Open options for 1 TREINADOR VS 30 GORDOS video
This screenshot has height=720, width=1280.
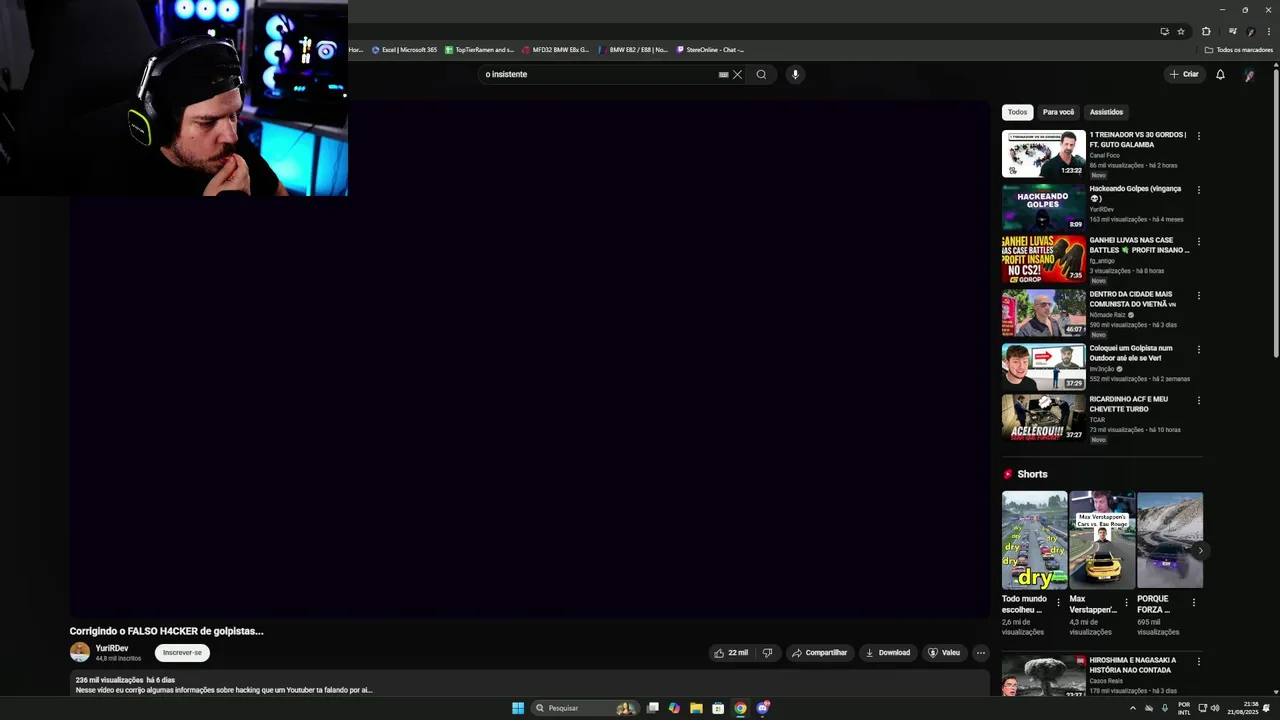1198,136
